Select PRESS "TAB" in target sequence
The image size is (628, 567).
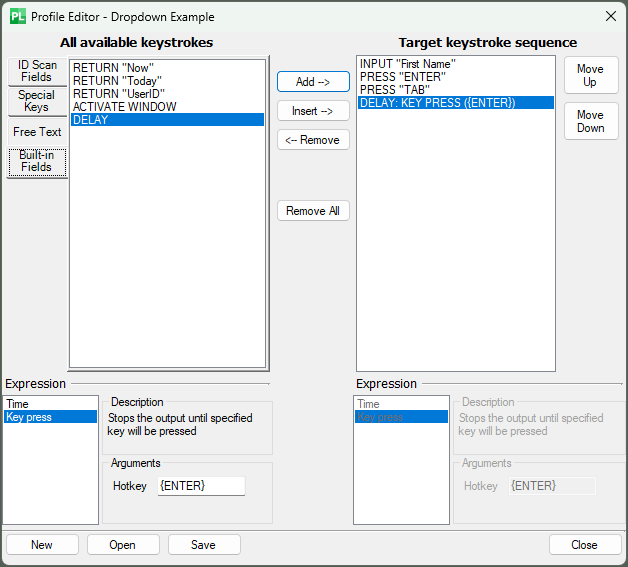456,90
